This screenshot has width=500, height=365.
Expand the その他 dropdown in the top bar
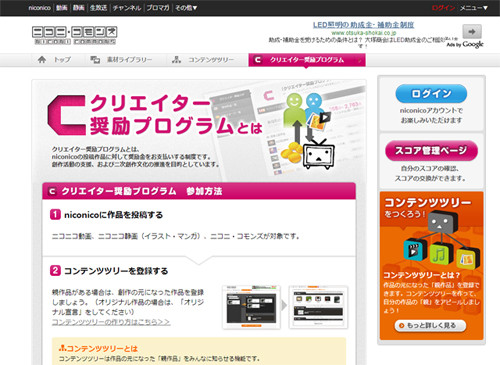click(186, 8)
